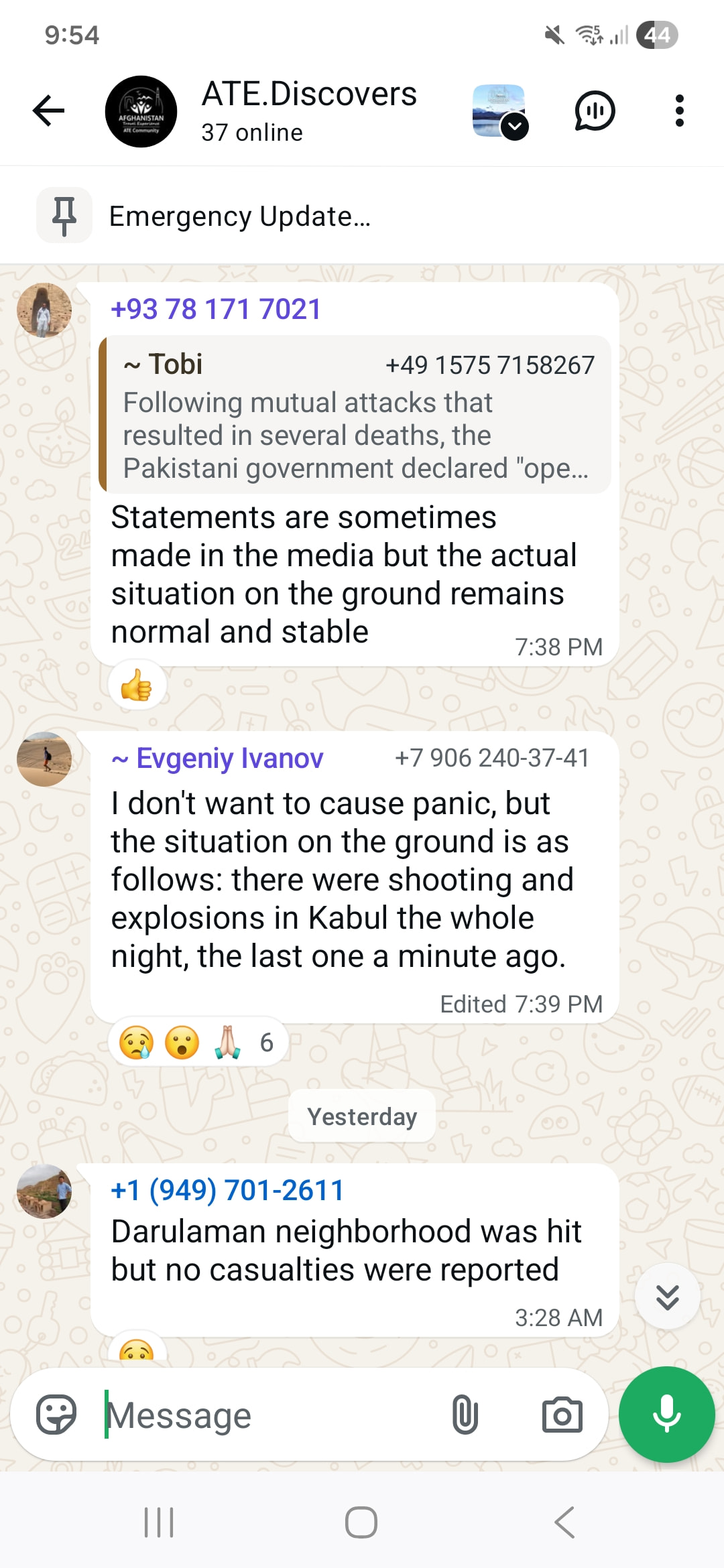
Task: Open the three-dot more options menu
Action: pos(679,111)
